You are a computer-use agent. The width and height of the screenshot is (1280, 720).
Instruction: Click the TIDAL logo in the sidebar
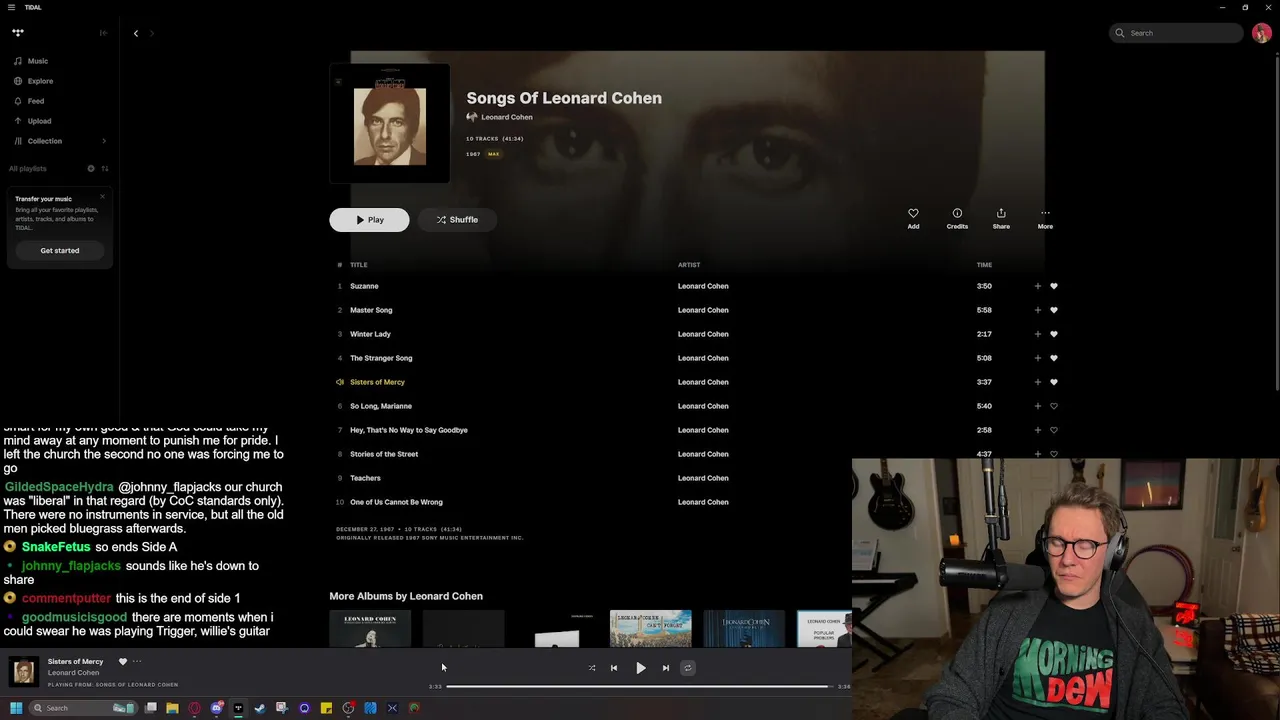(18, 33)
